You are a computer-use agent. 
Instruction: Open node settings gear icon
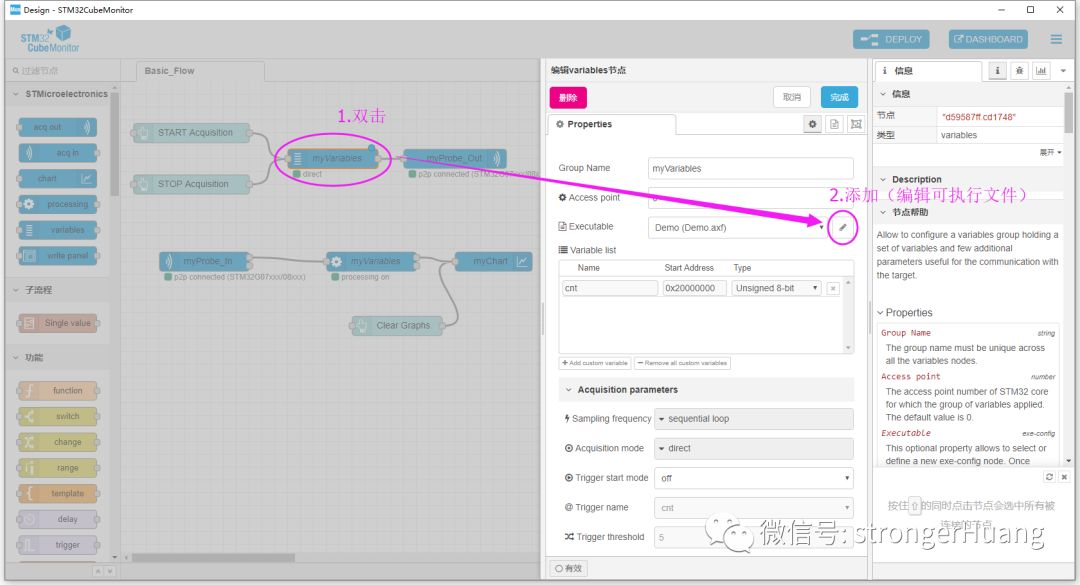click(x=813, y=124)
